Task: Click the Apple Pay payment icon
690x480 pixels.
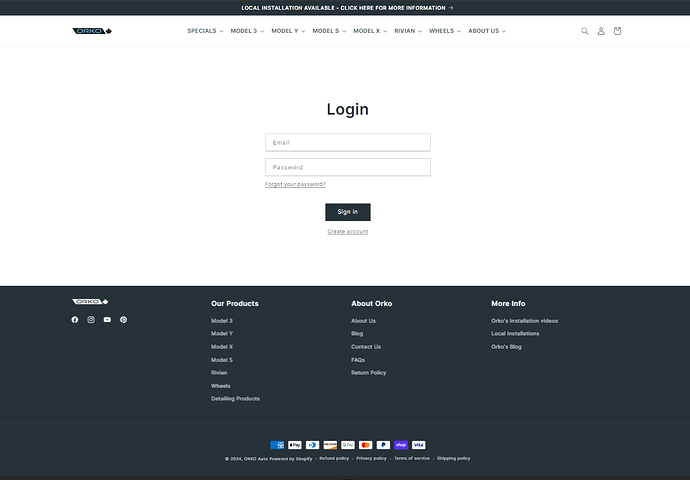Action: [295, 445]
